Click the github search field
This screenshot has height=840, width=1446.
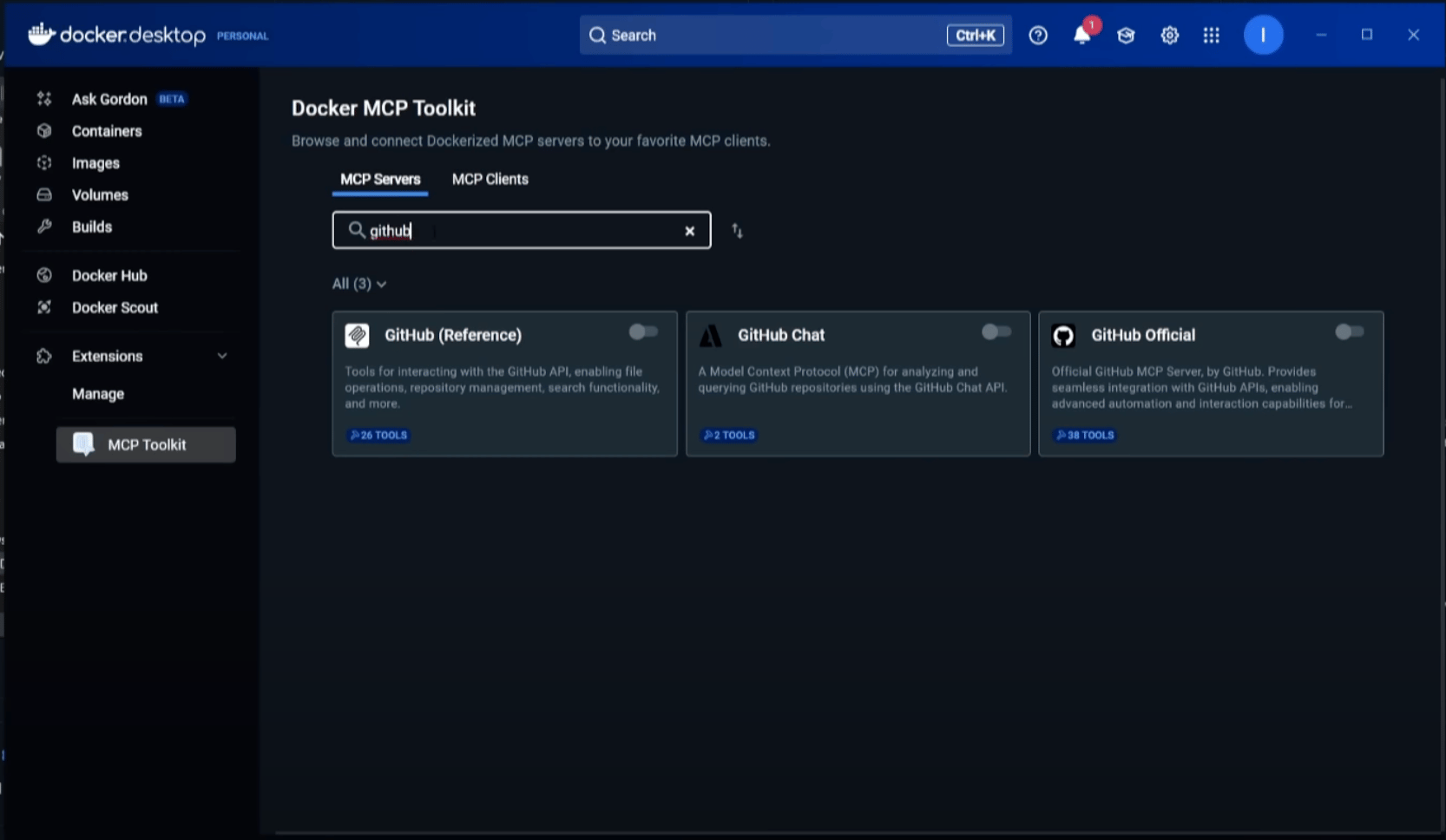click(x=522, y=231)
